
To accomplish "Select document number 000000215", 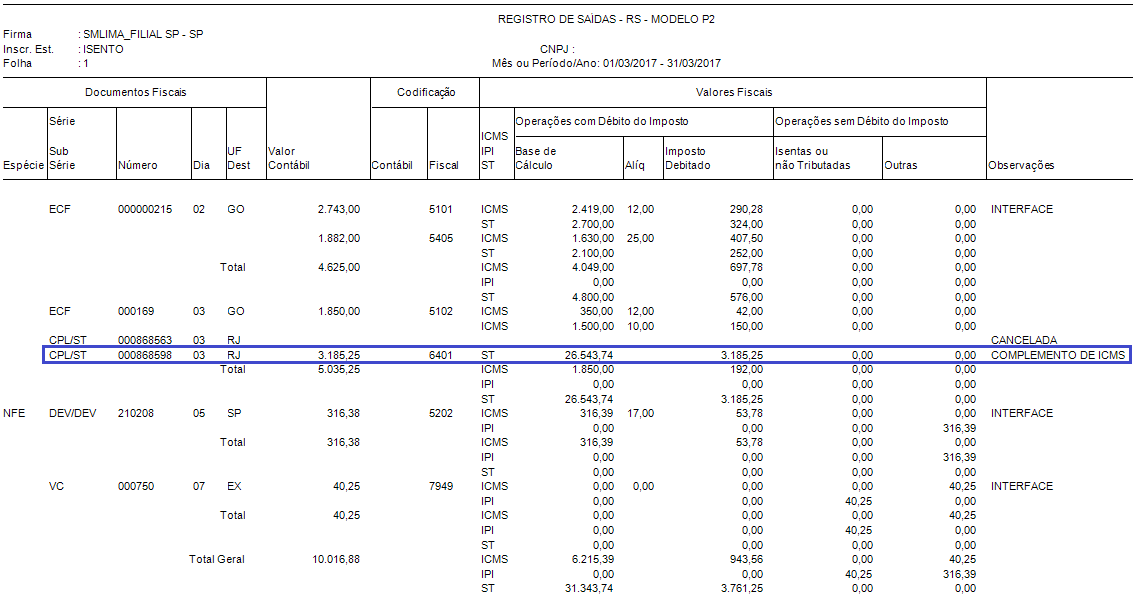I will point(145,209).
